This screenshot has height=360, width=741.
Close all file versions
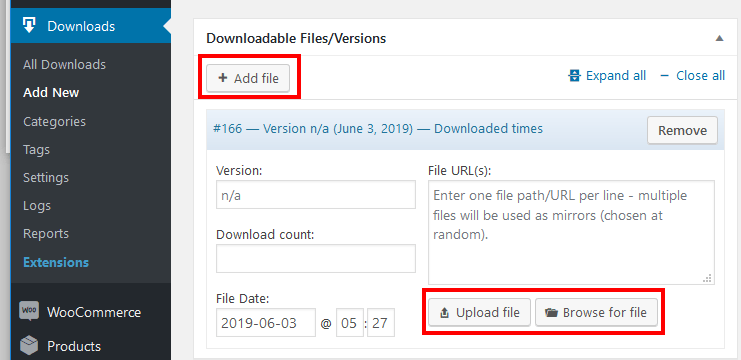point(692,76)
